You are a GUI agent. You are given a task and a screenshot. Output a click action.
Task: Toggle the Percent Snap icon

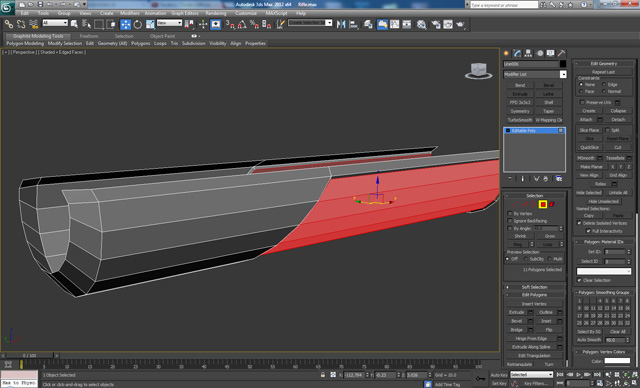(254, 24)
